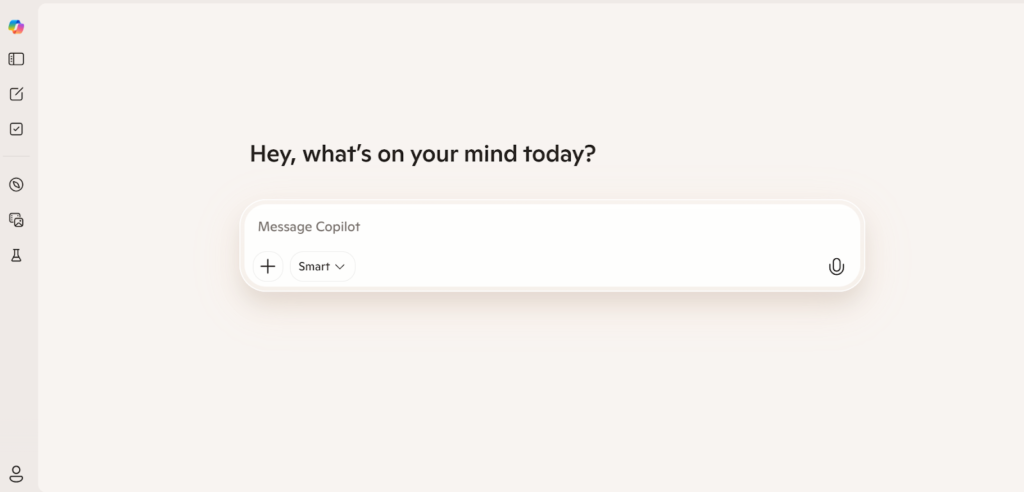Open Copilot Labs flask icon
Viewport: 1024px width, 492px height.
pyautogui.click(x=16, y=256)
